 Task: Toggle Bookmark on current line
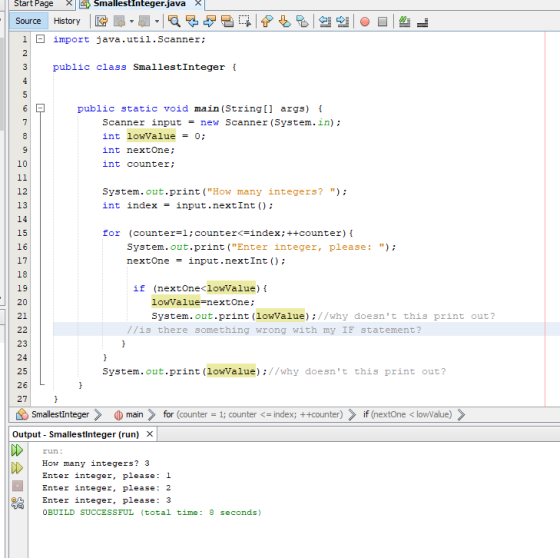click(302, 21)
